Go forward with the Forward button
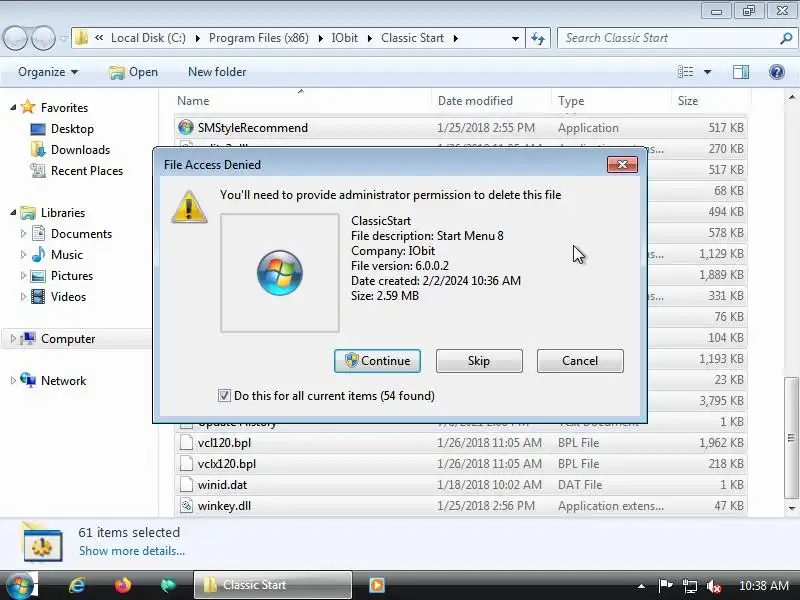Screen dimensions: 800x600 point(43,38)
